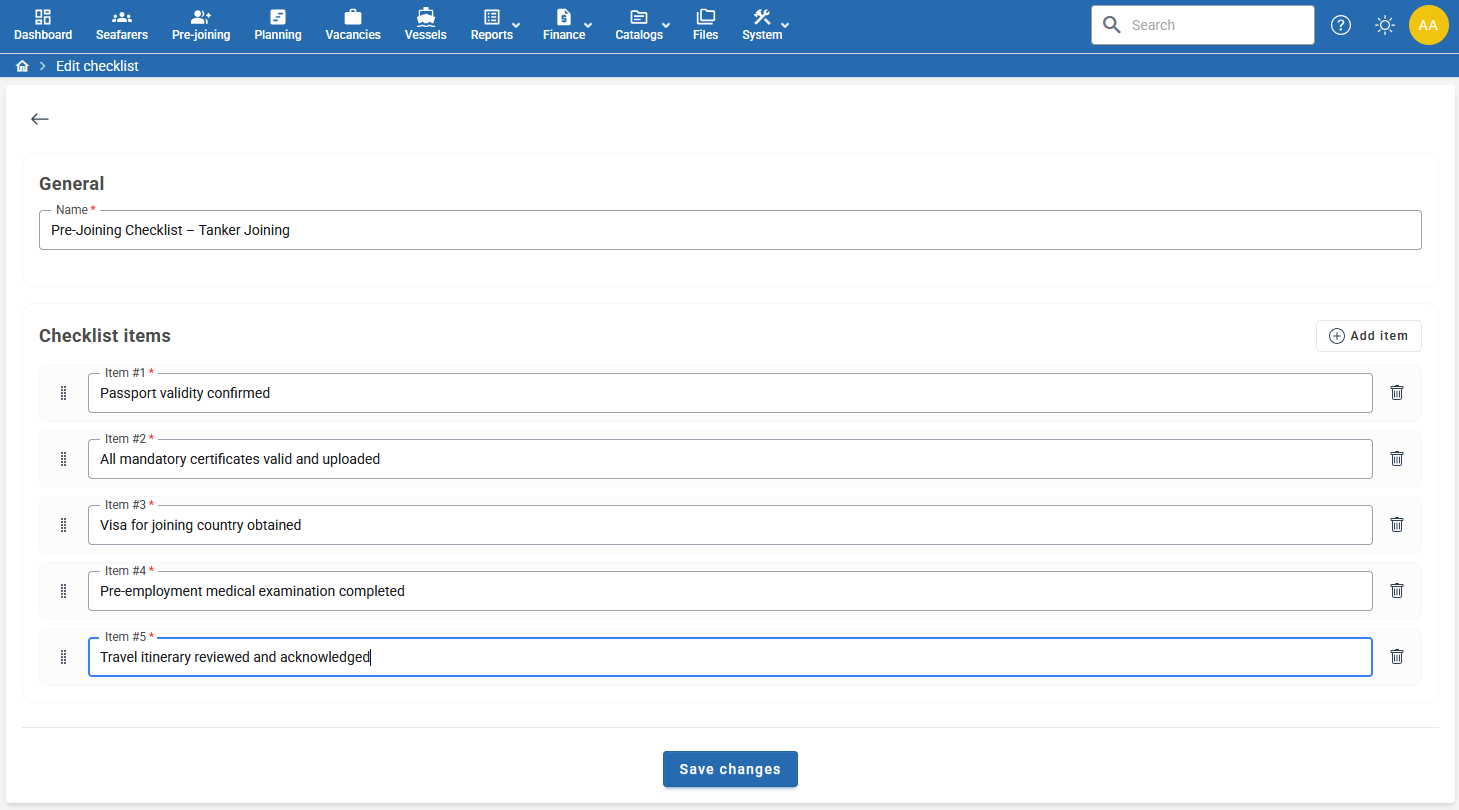Image resolution: width=1459 pixels, height=810 pixels.
Task: Open the AA user avatar menu
Action: 1429,25
